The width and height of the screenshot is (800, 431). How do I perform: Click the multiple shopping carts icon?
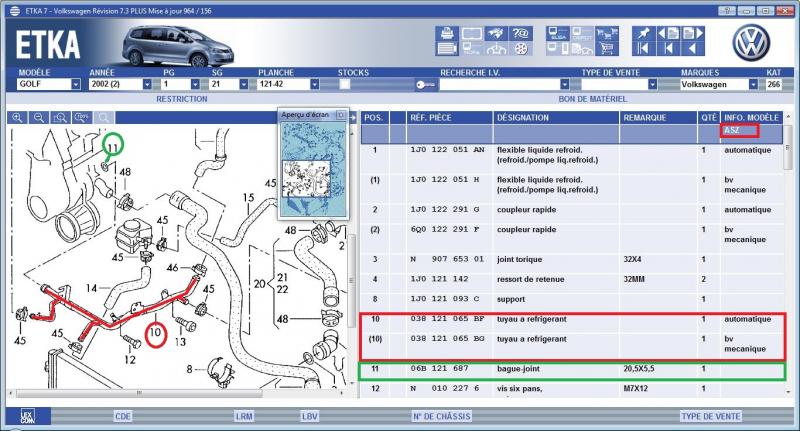pos(607,34)
